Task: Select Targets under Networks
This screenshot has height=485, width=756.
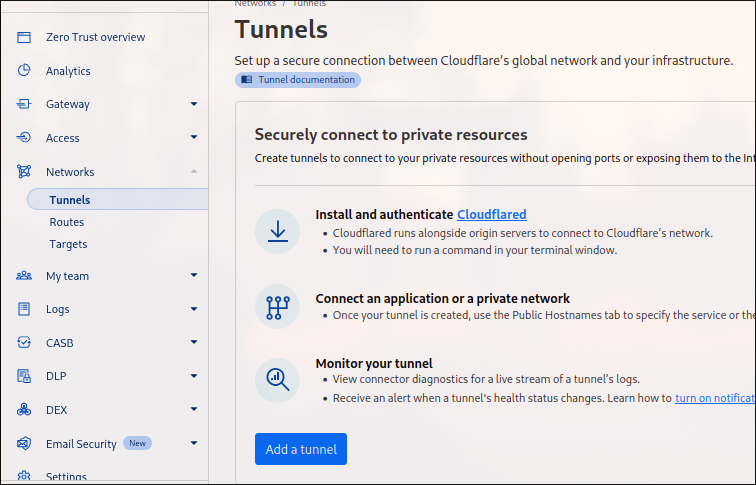Action: pyautogui.click(x=68, y=244)
